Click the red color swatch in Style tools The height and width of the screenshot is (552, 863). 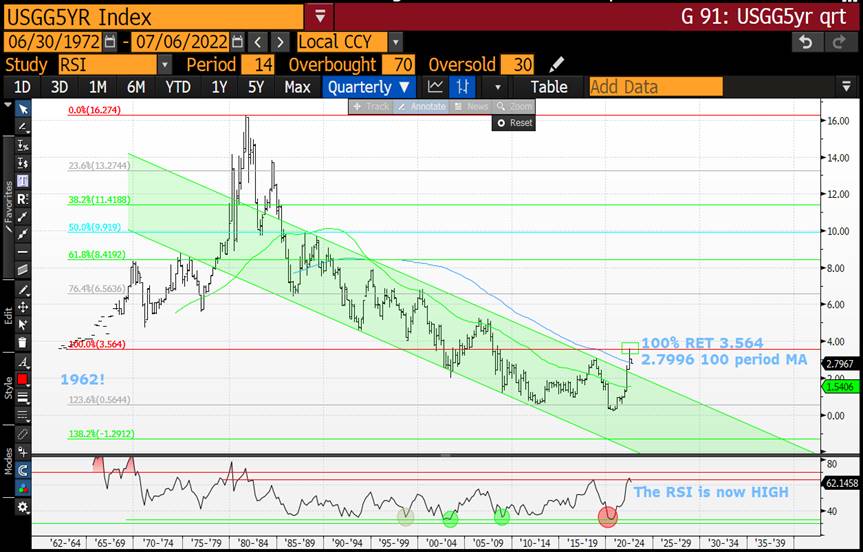(x=22, y=380)
